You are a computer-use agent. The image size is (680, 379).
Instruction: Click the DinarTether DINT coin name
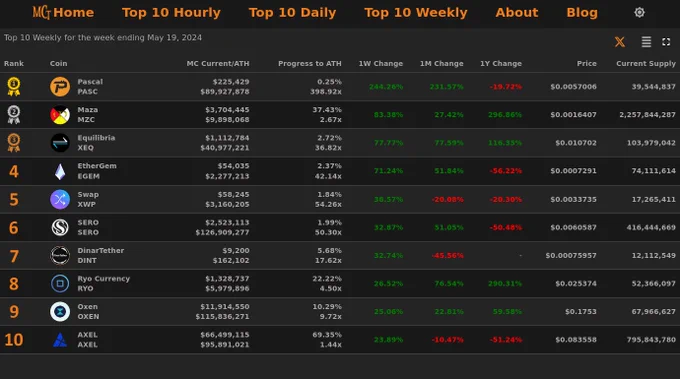(101, 255)
